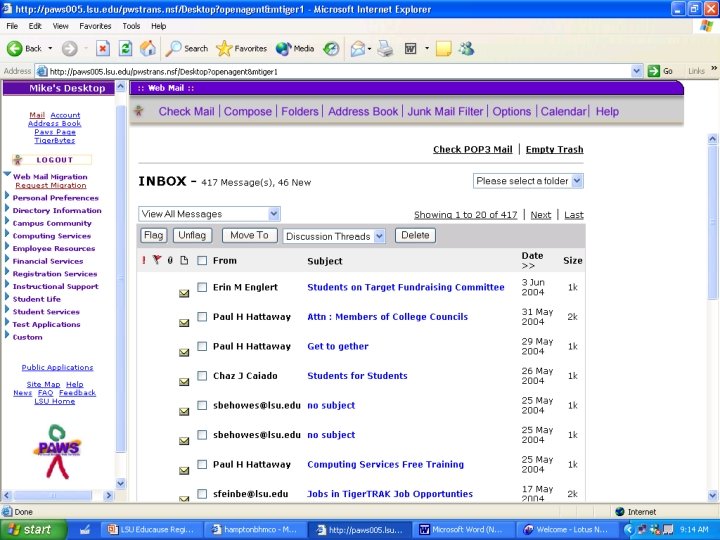Go to browser Home page icon

148,48
